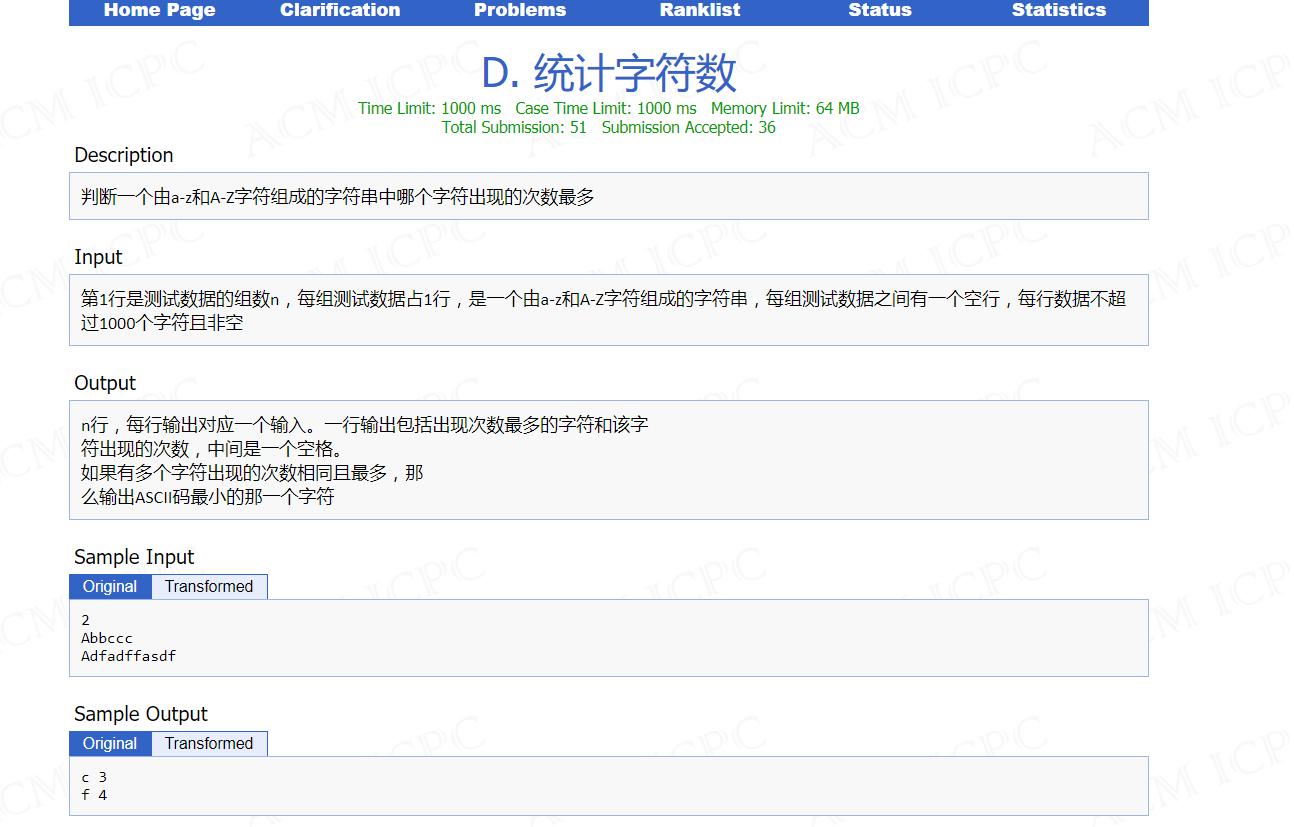Click the output line 么输出ASCII码最小的那一个字符
This screenshot has width=1294, height=827.
[207, 497]
